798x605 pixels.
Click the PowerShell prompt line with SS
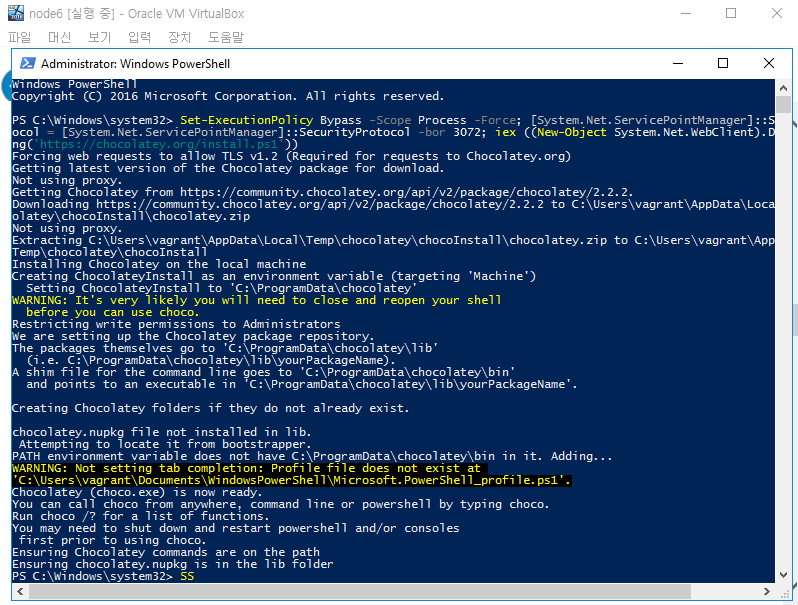pos(103,576)
